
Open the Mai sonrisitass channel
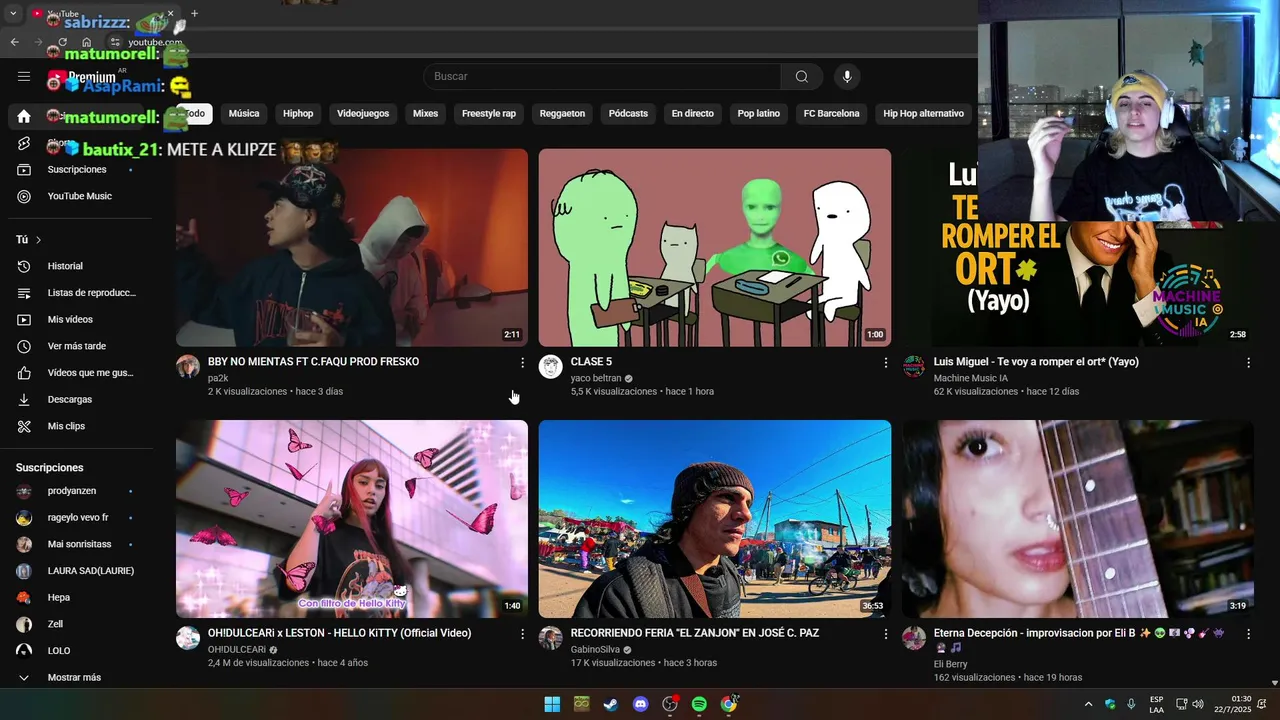(77, 544)
